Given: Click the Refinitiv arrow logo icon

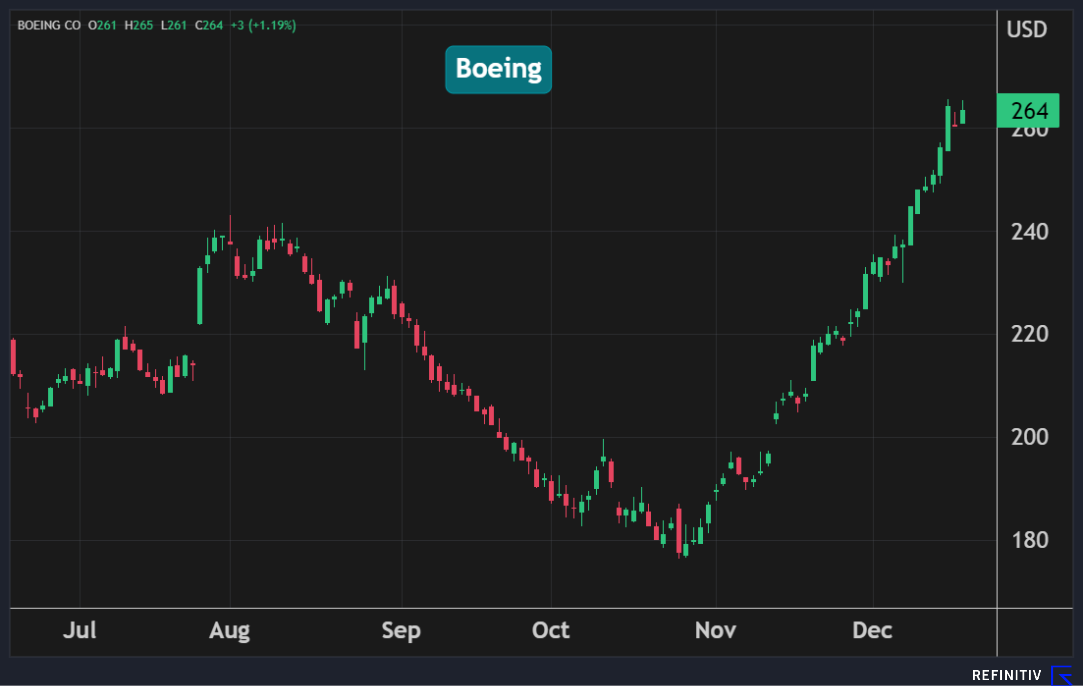Looking at the screenshot, I should coord(1061,676).
